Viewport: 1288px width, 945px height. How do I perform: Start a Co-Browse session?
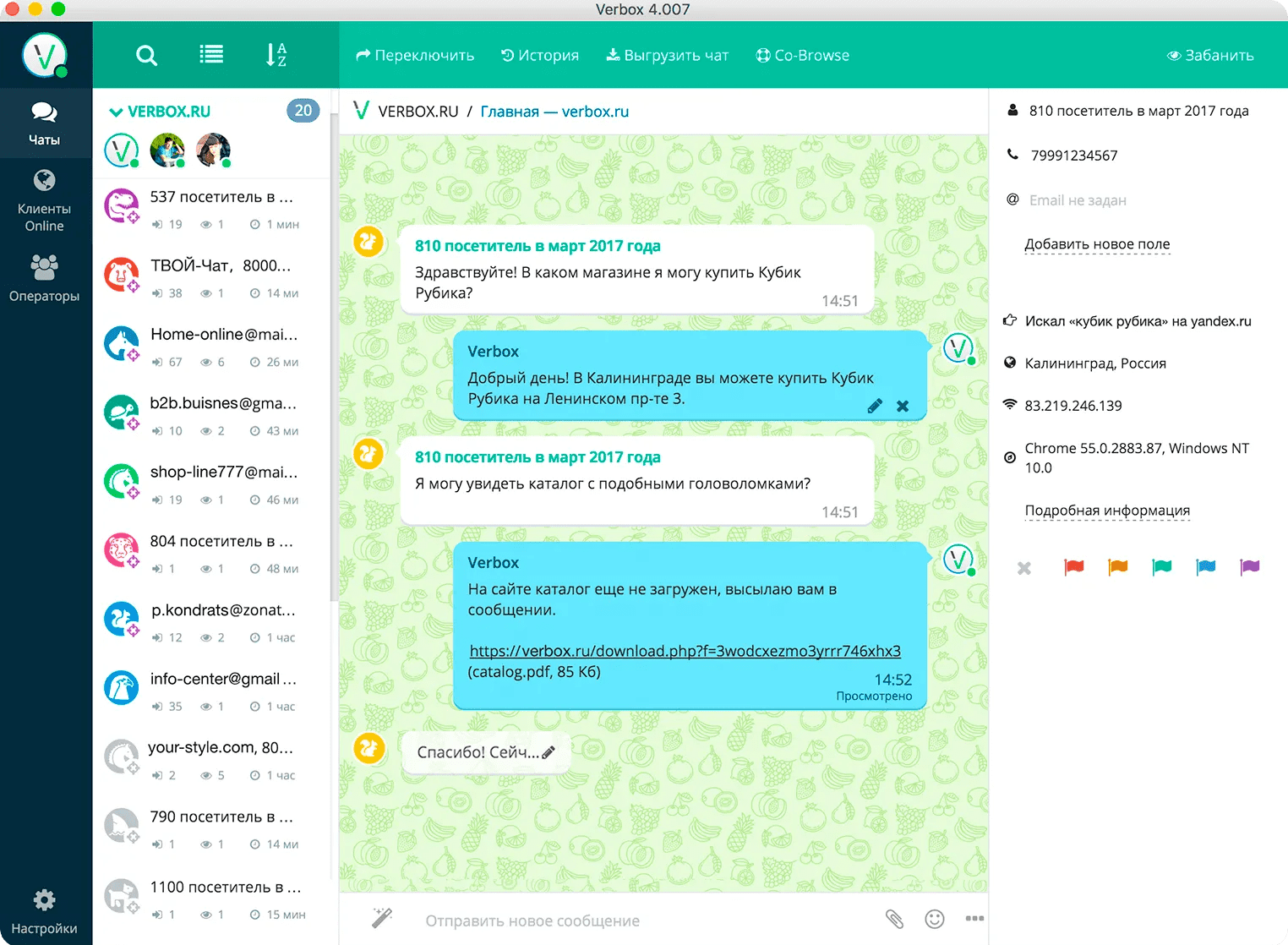pos(803,56)
